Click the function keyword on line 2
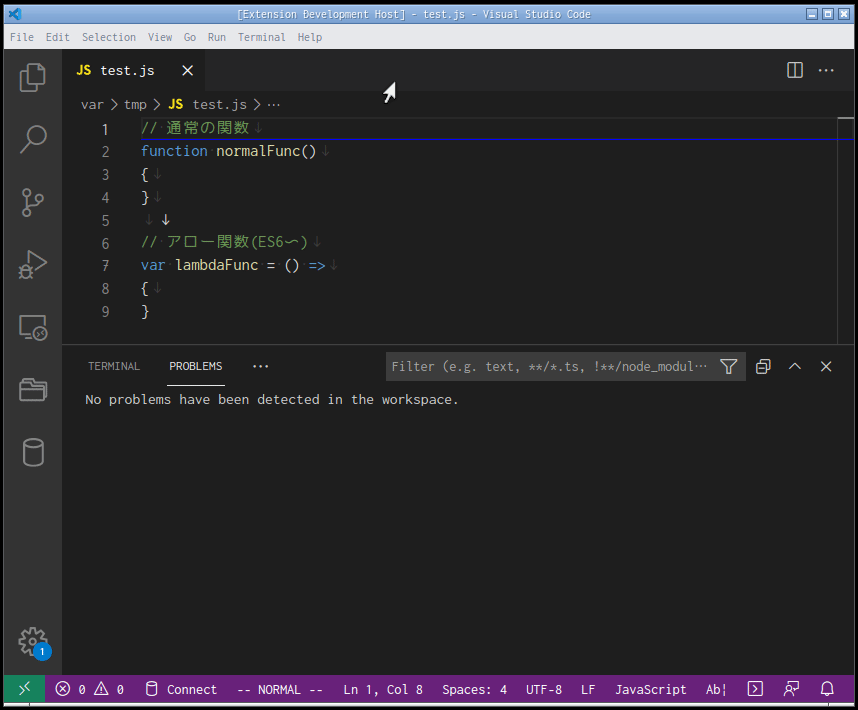 pyautogui.click(x=174, y=151)
